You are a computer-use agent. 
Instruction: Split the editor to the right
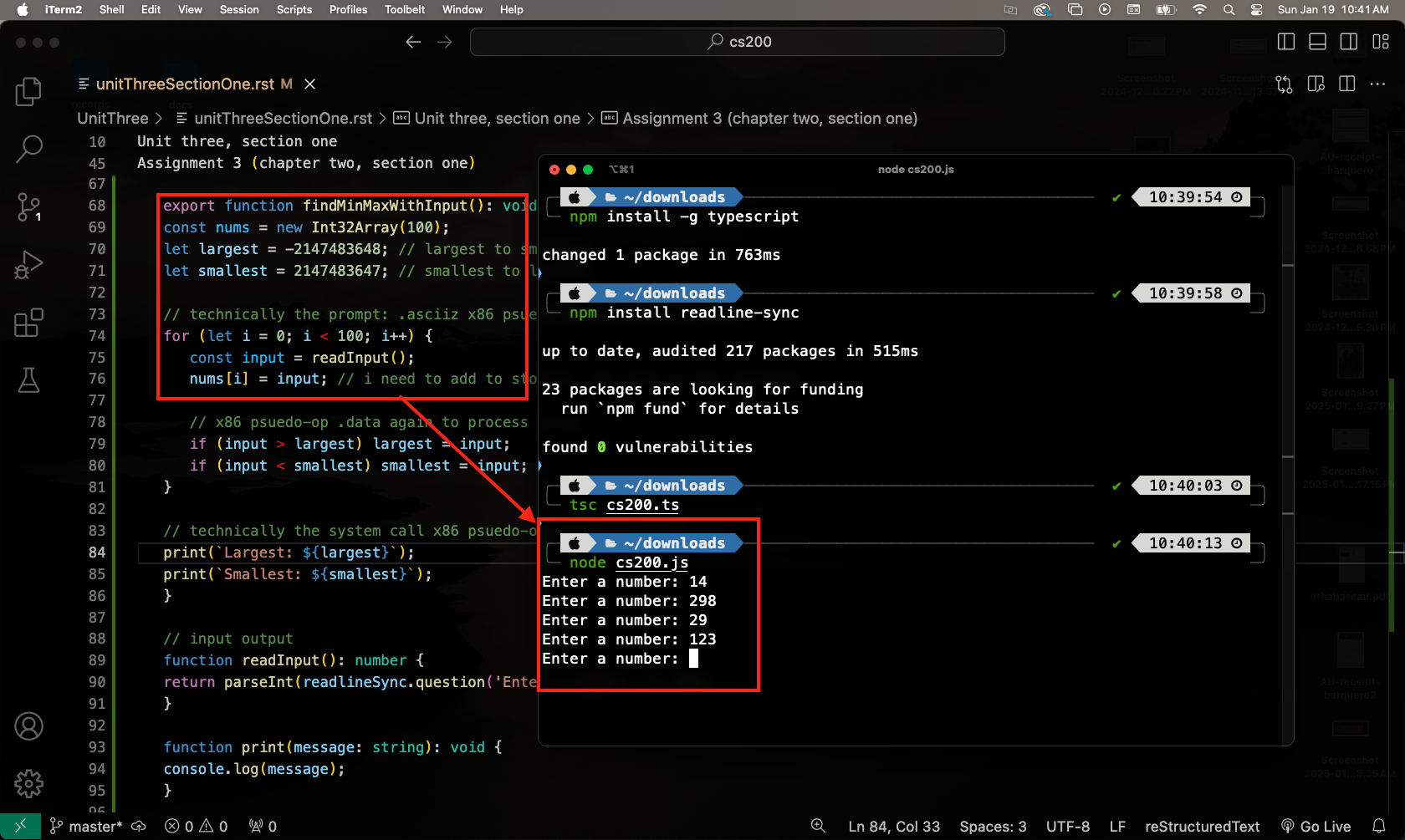[1346, 84]
